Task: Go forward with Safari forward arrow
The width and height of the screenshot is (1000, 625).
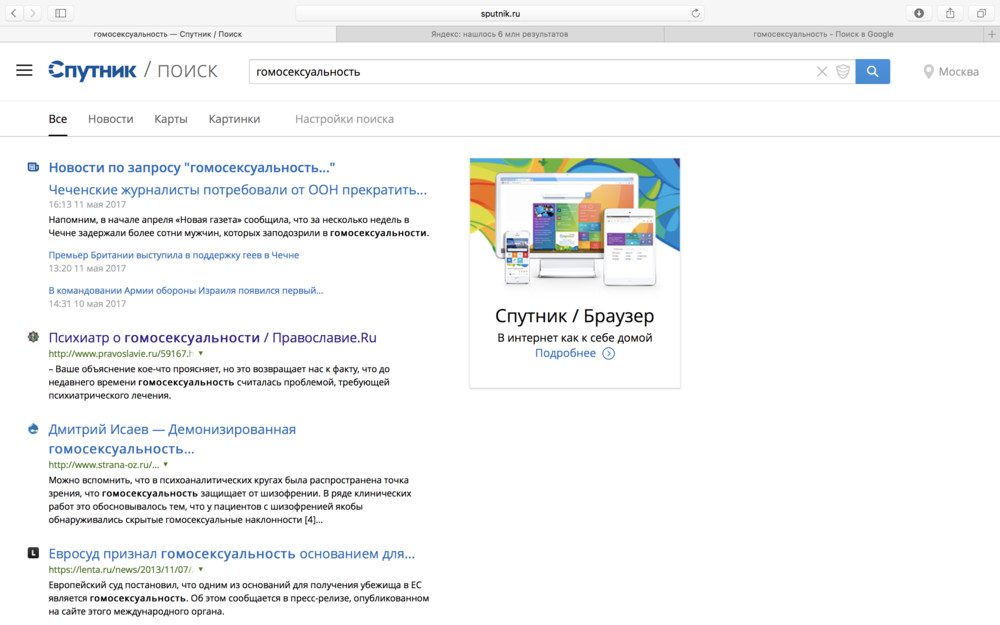Action: 33,13
